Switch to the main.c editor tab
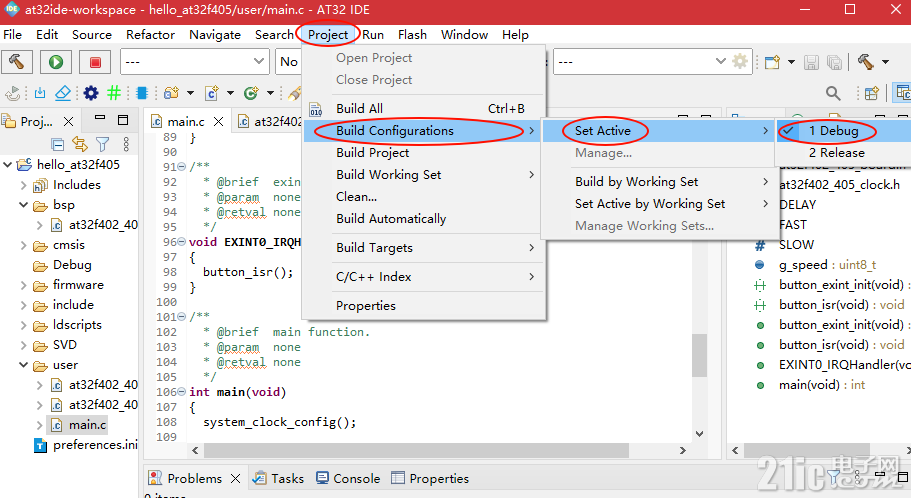 pyautogui.click(x=185, y=121)
